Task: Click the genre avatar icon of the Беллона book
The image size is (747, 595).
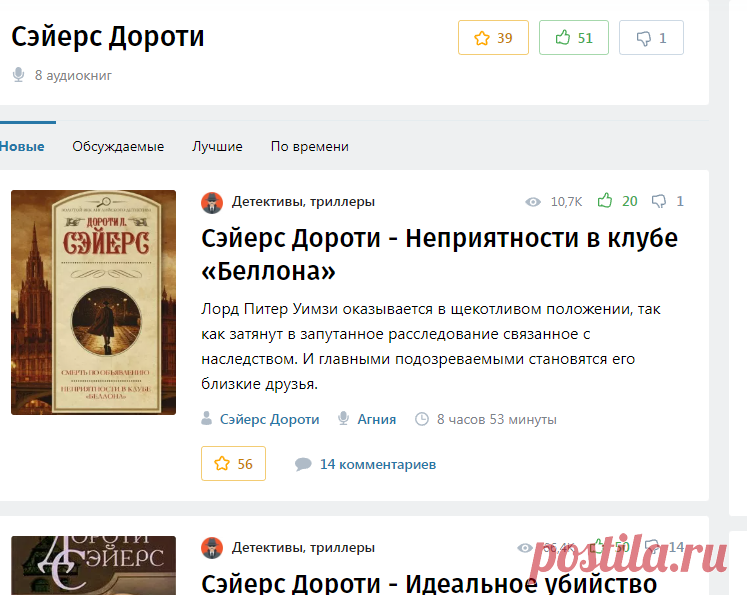Action: 212,202
